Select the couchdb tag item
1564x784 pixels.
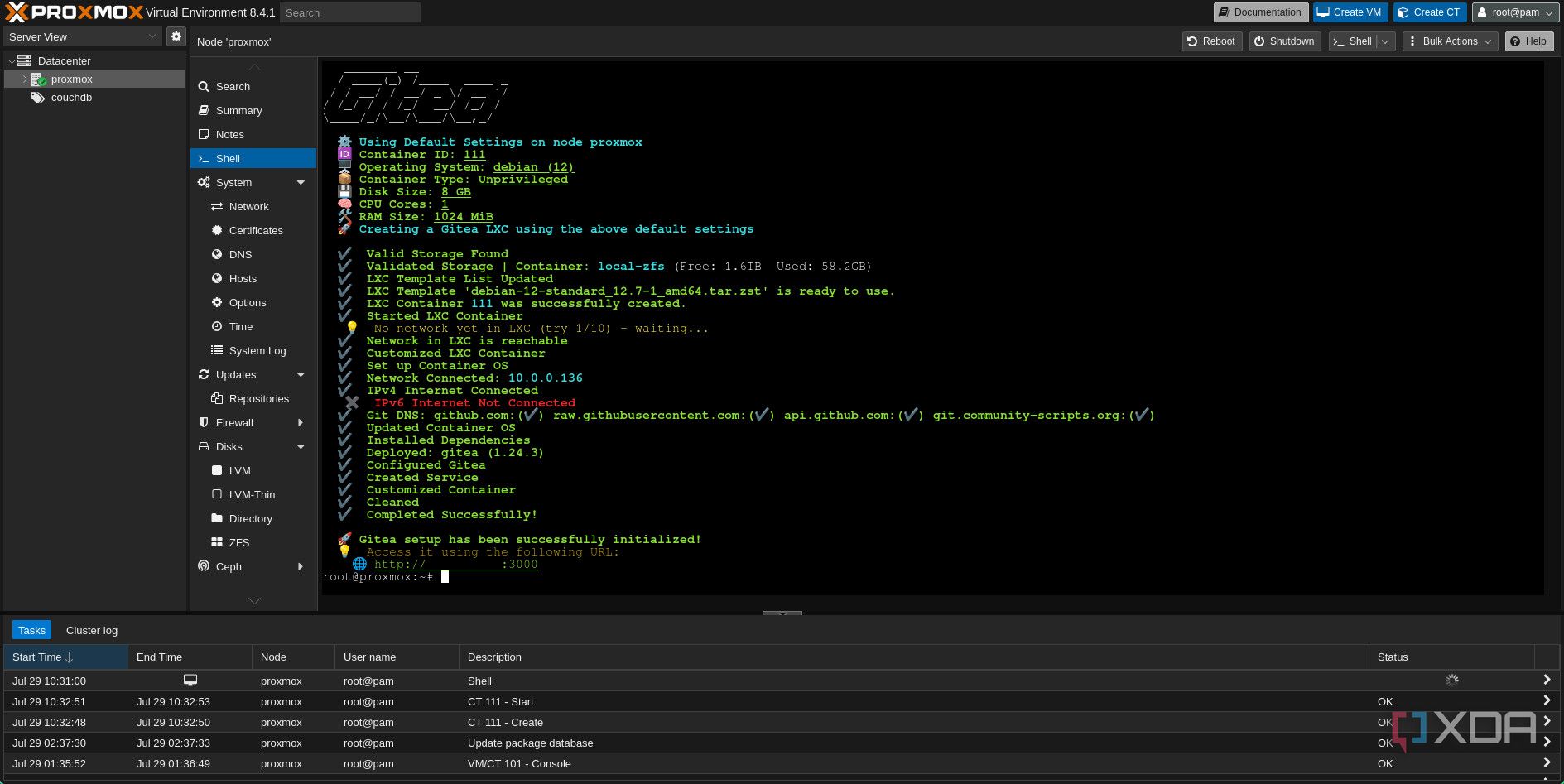(71, 97)
